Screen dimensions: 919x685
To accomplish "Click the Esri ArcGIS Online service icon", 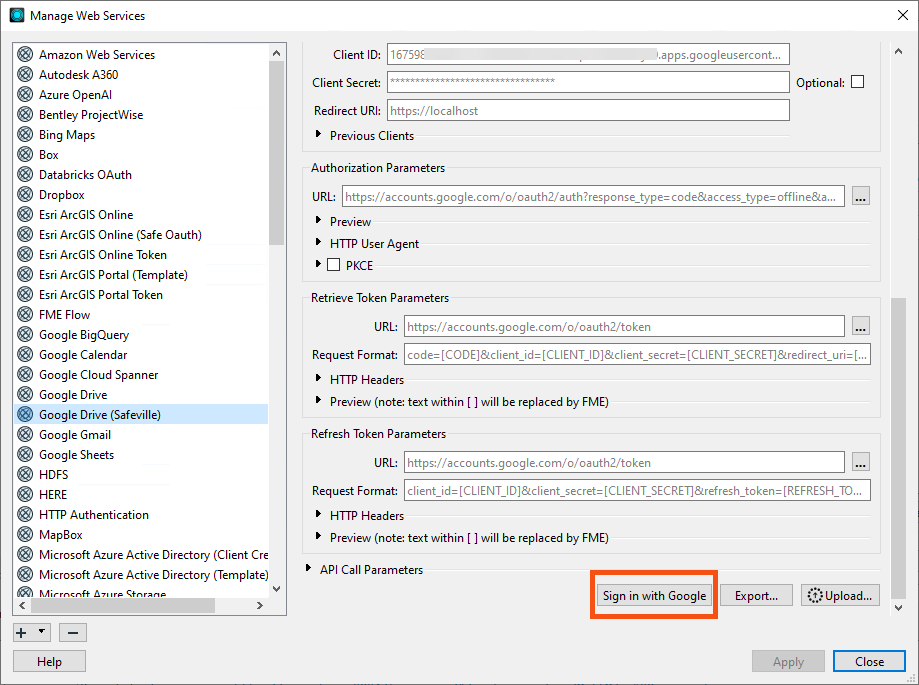I will [x=25, y=214].
